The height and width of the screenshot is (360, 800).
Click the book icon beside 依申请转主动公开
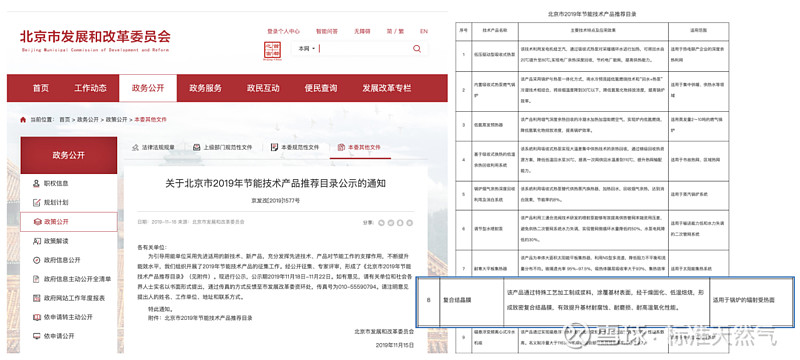point(36,317)
